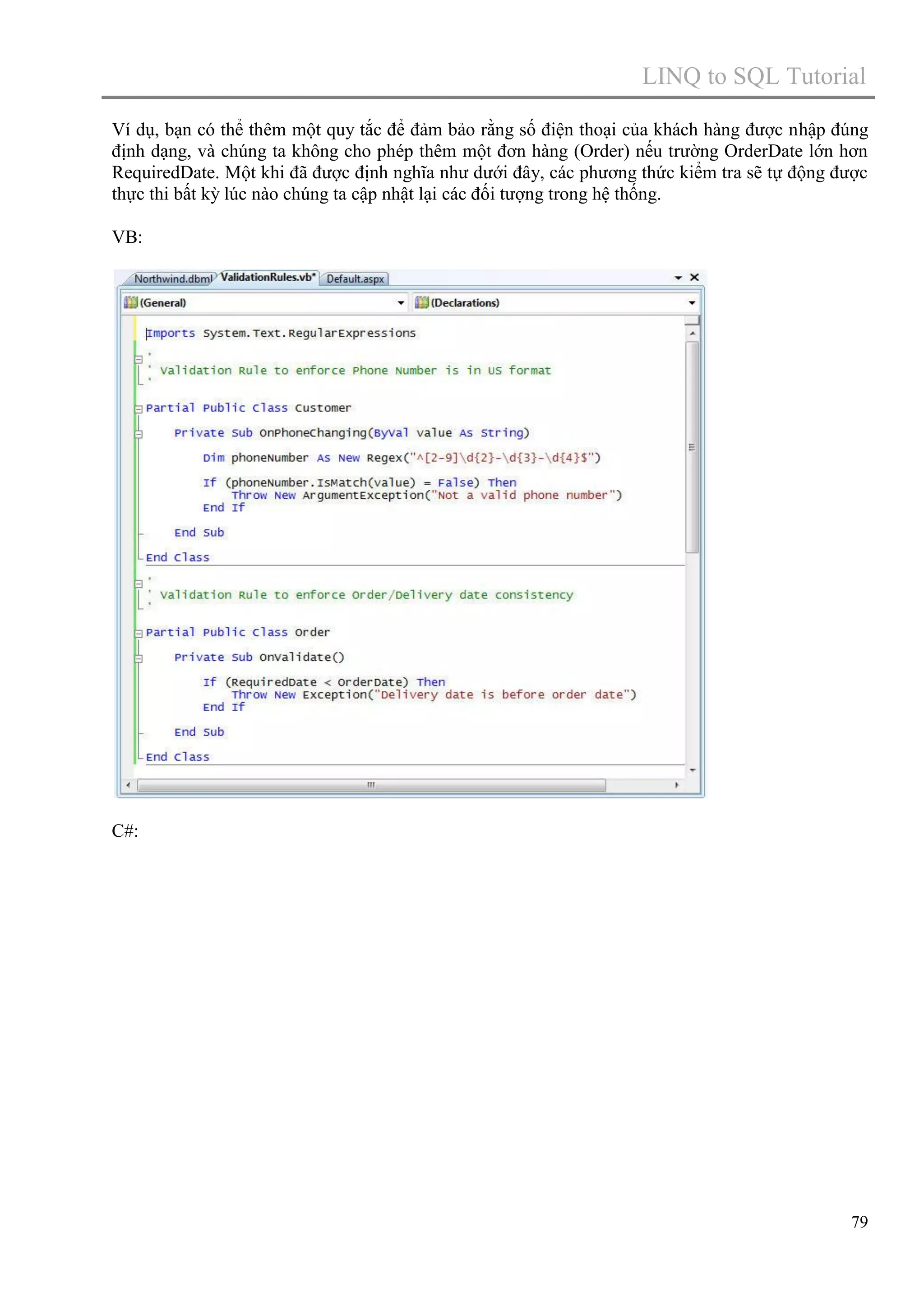This screenshot has width=924, height=1307.
Task: Collapse the Partial Public Class Customer region
Action: (x=138, y=409)
